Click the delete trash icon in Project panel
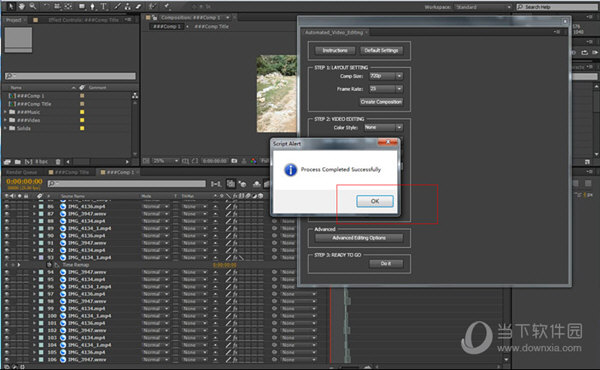This screenshot has width=600, height=370. (58, 162)
